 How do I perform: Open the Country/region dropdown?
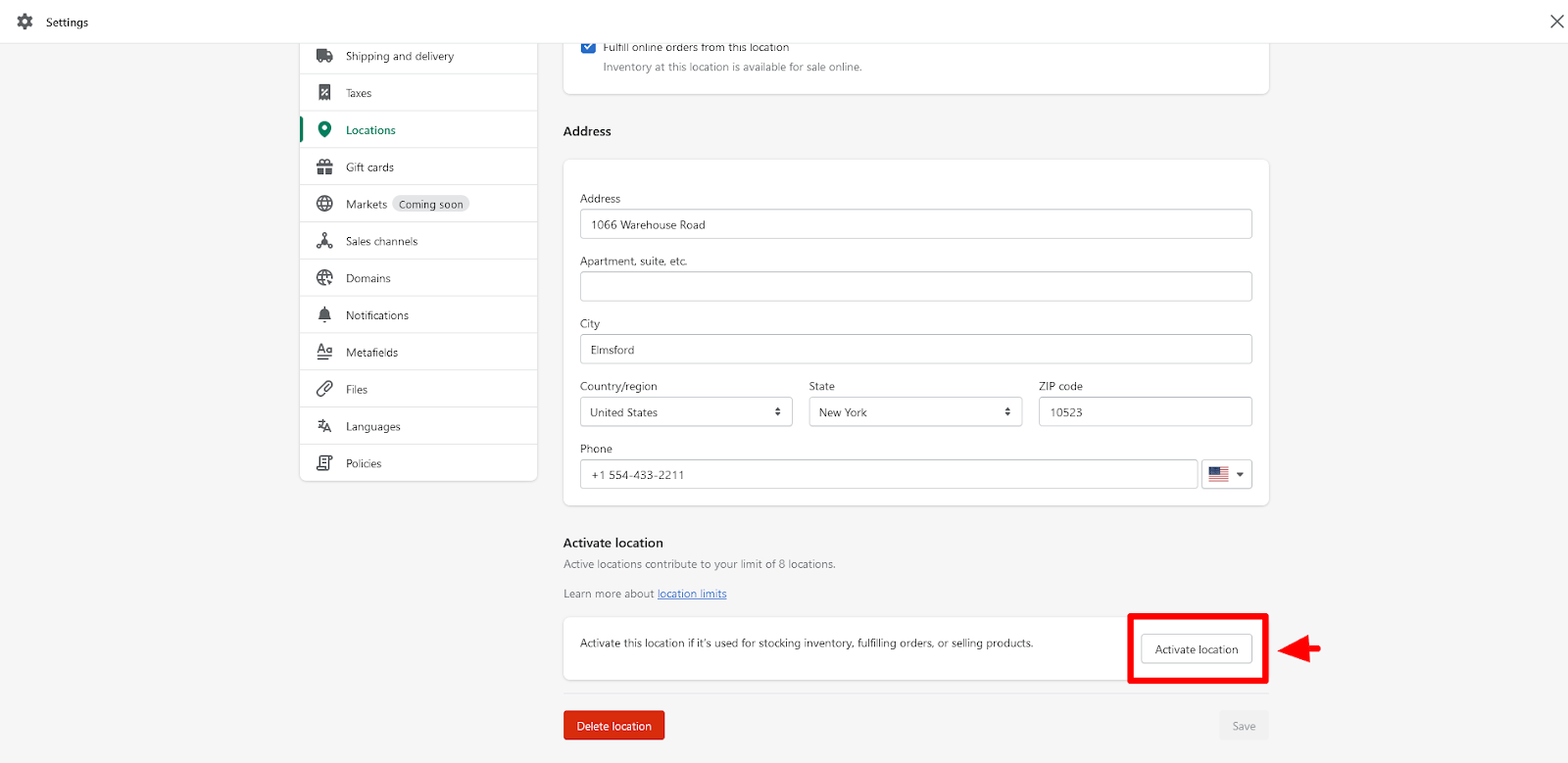pos(685,412)
